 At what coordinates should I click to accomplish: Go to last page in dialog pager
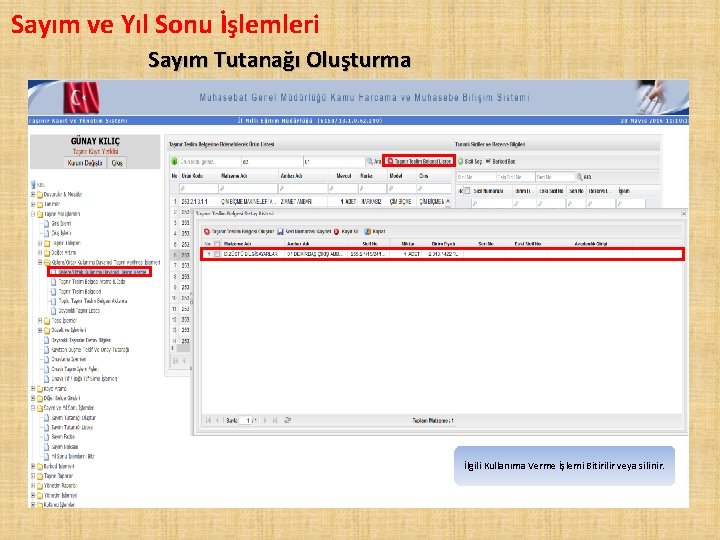(x=275, y=420)
